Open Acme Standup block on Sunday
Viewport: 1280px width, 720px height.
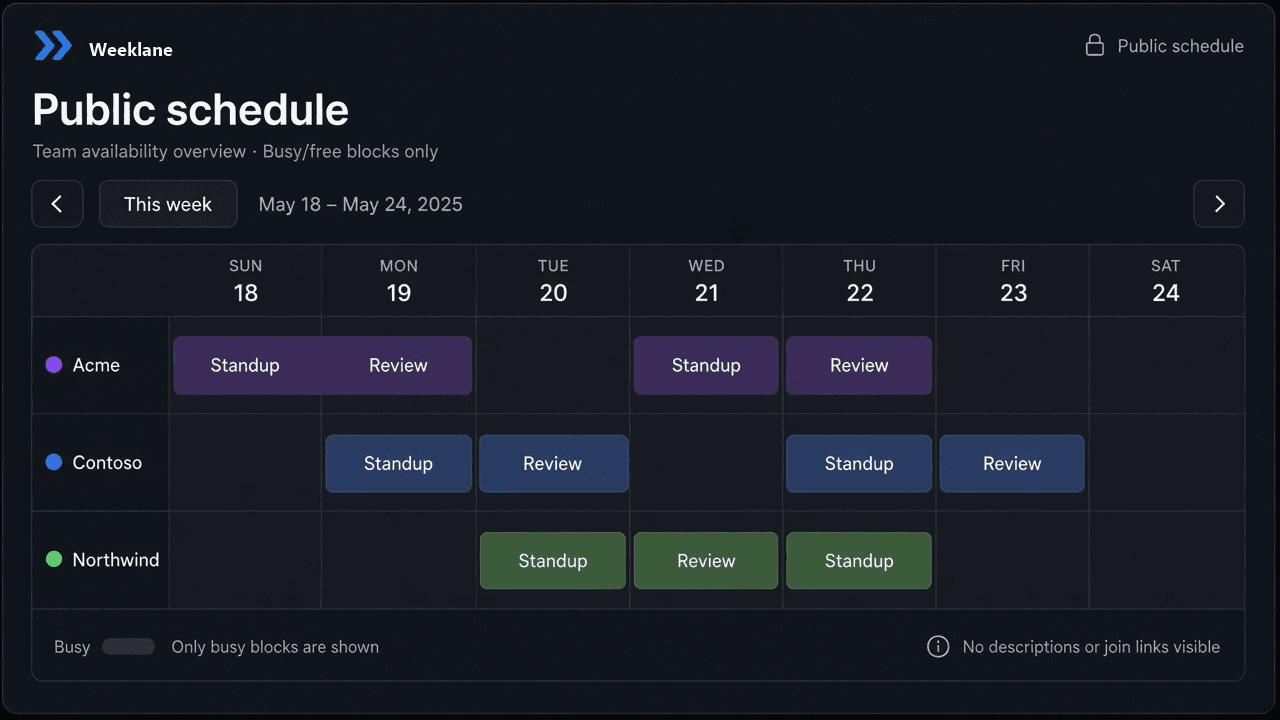pos(245,365)
